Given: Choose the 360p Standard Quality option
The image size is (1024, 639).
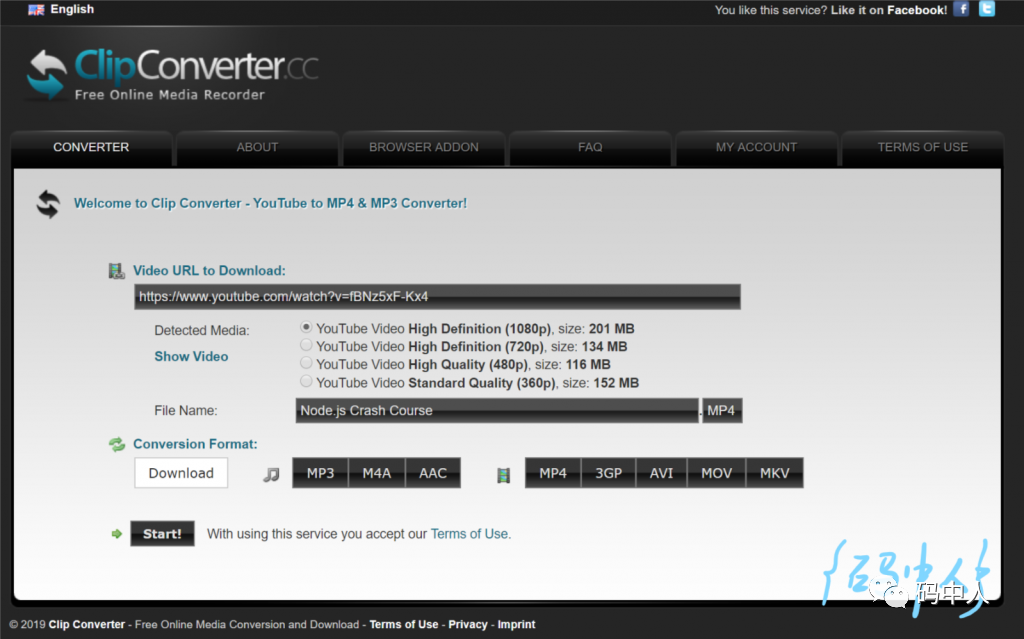Looking at the screenshot, I should coord(306,381).
